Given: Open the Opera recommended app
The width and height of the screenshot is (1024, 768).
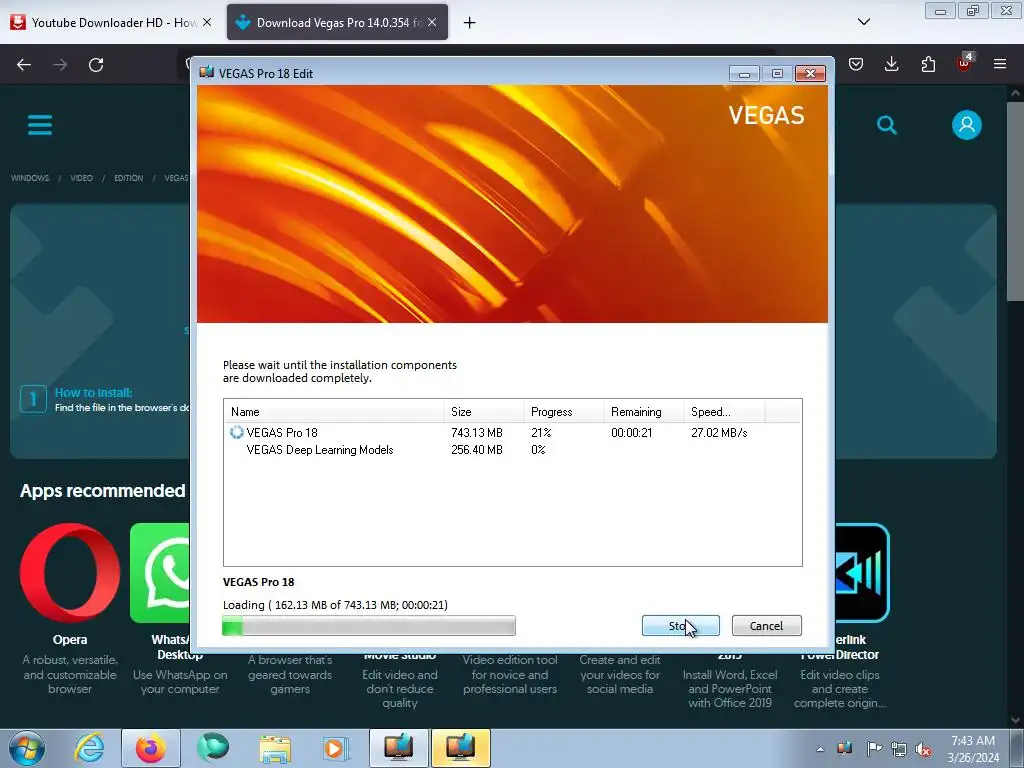Looking at the screenshot, I should point(70,573).
